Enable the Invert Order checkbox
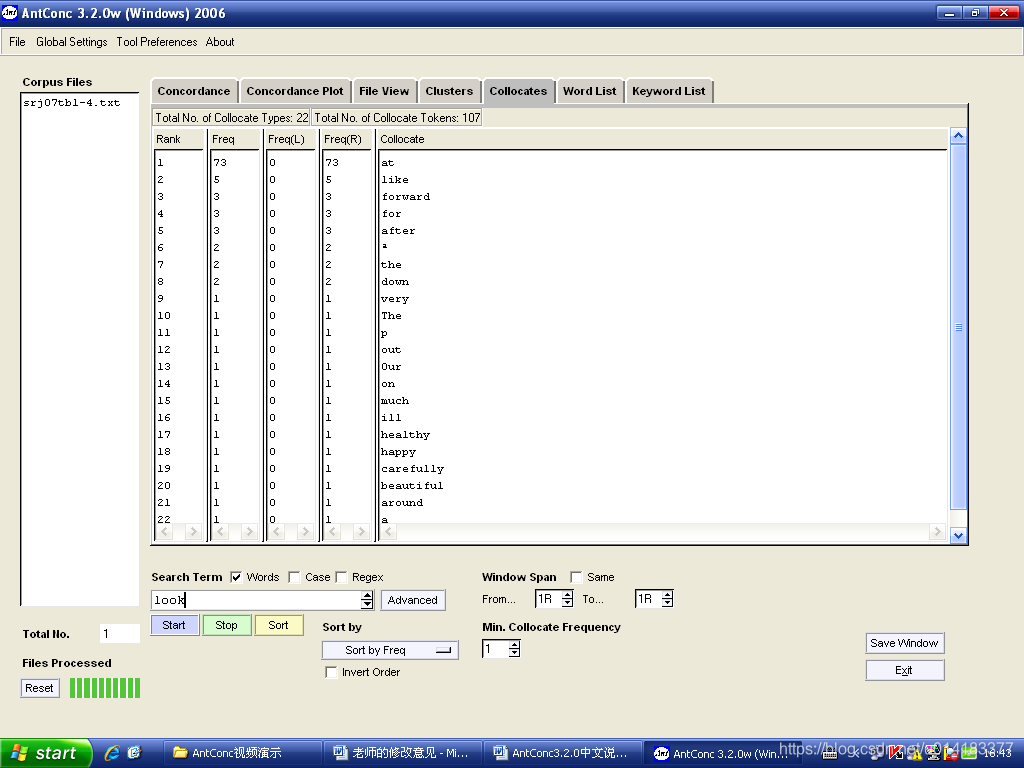The image size is (1024, 768). (331, 672)
